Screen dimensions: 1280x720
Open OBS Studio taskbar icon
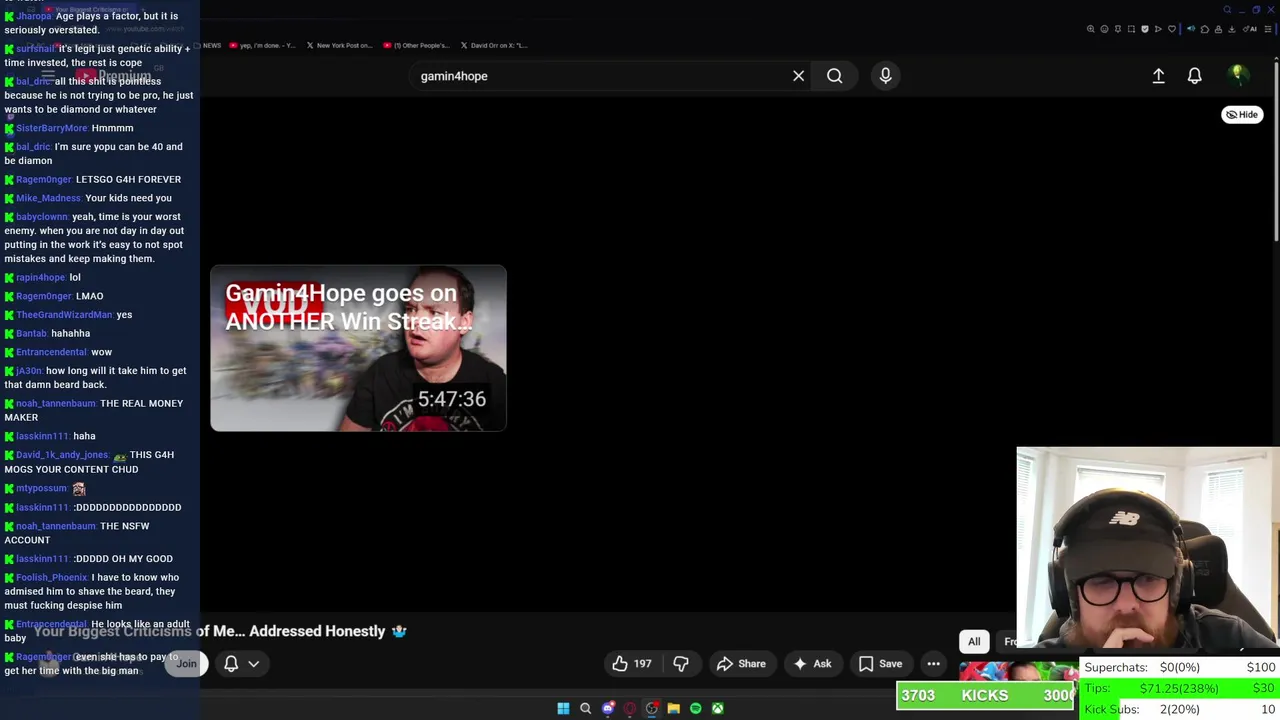coord(651,708)
